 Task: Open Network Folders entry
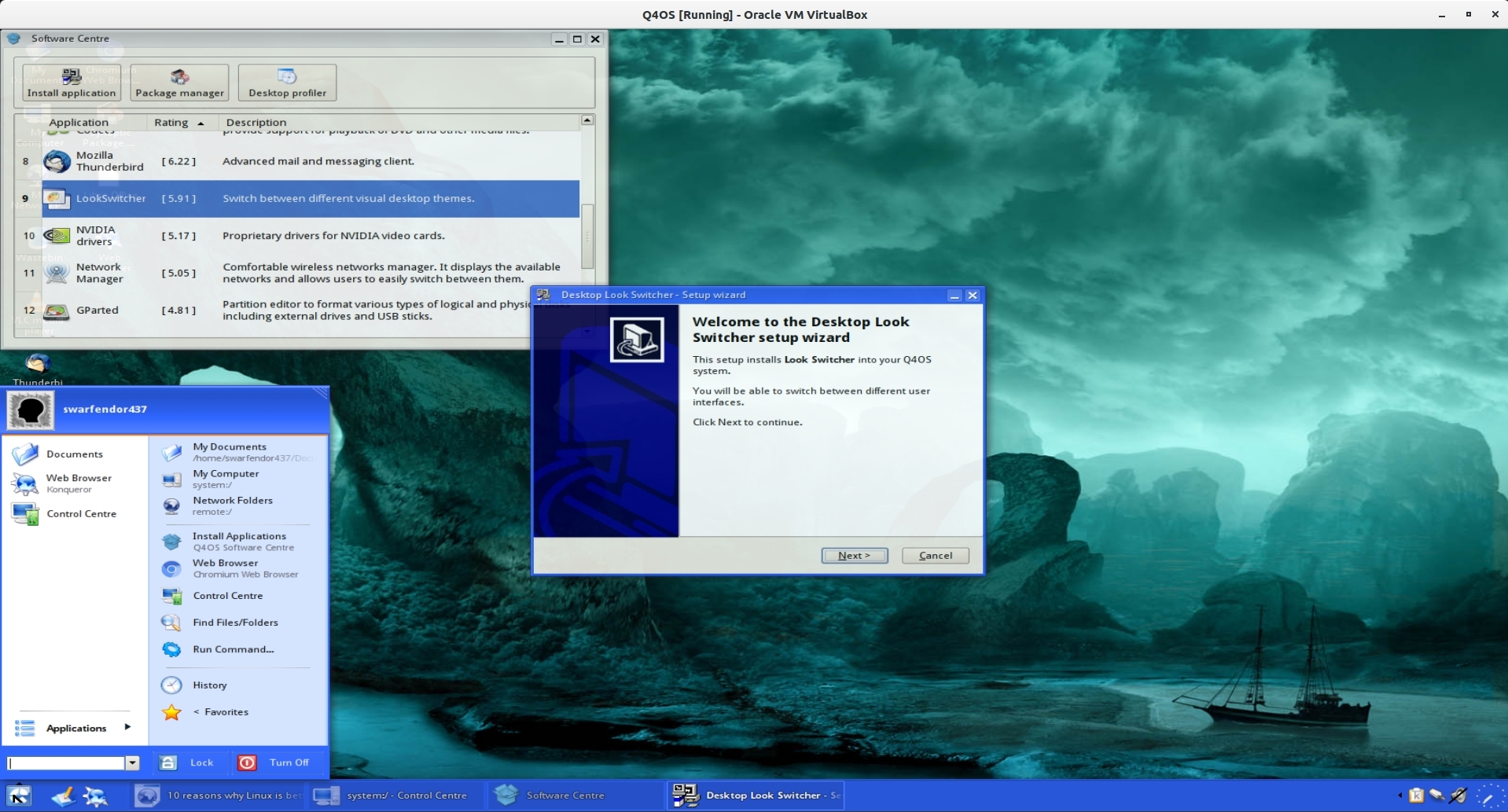click(x=238, y=505)
